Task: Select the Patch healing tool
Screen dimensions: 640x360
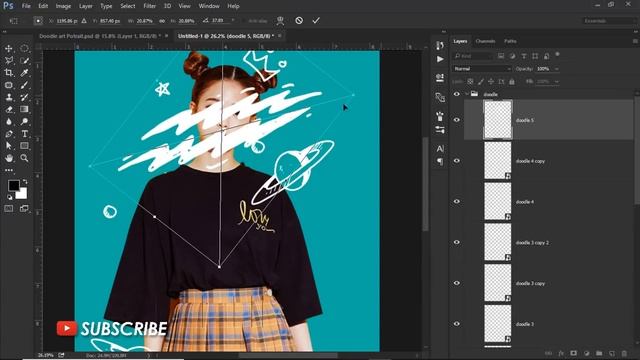Action: pos(9,85)
